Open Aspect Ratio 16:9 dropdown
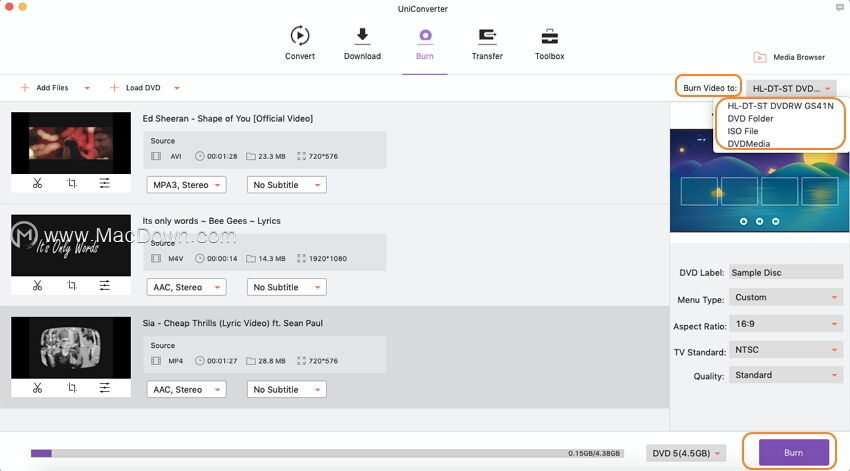The width and height of the screenshot is (850, 471). click(x=785, y=324)
